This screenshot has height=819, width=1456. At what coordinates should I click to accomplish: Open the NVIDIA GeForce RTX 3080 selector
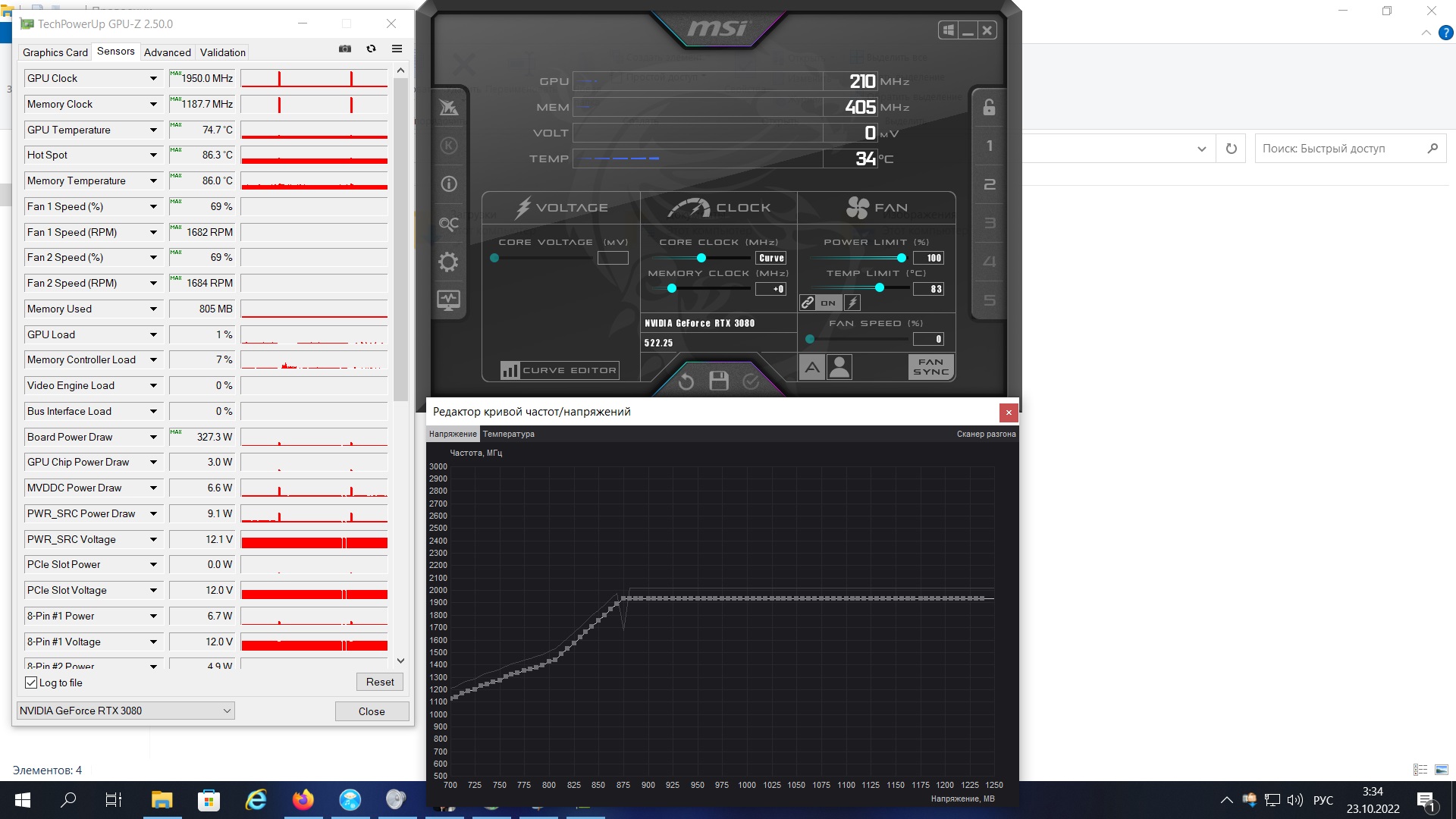point(126,711)
